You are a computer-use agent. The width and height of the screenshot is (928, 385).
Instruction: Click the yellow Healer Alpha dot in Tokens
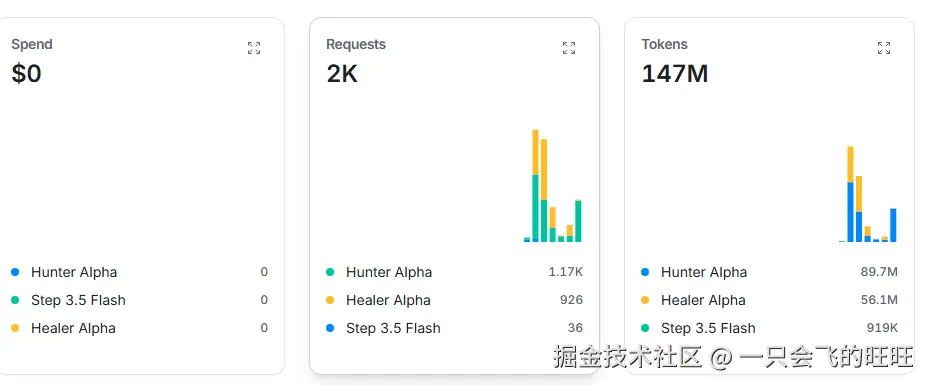[x=645, y=300]
